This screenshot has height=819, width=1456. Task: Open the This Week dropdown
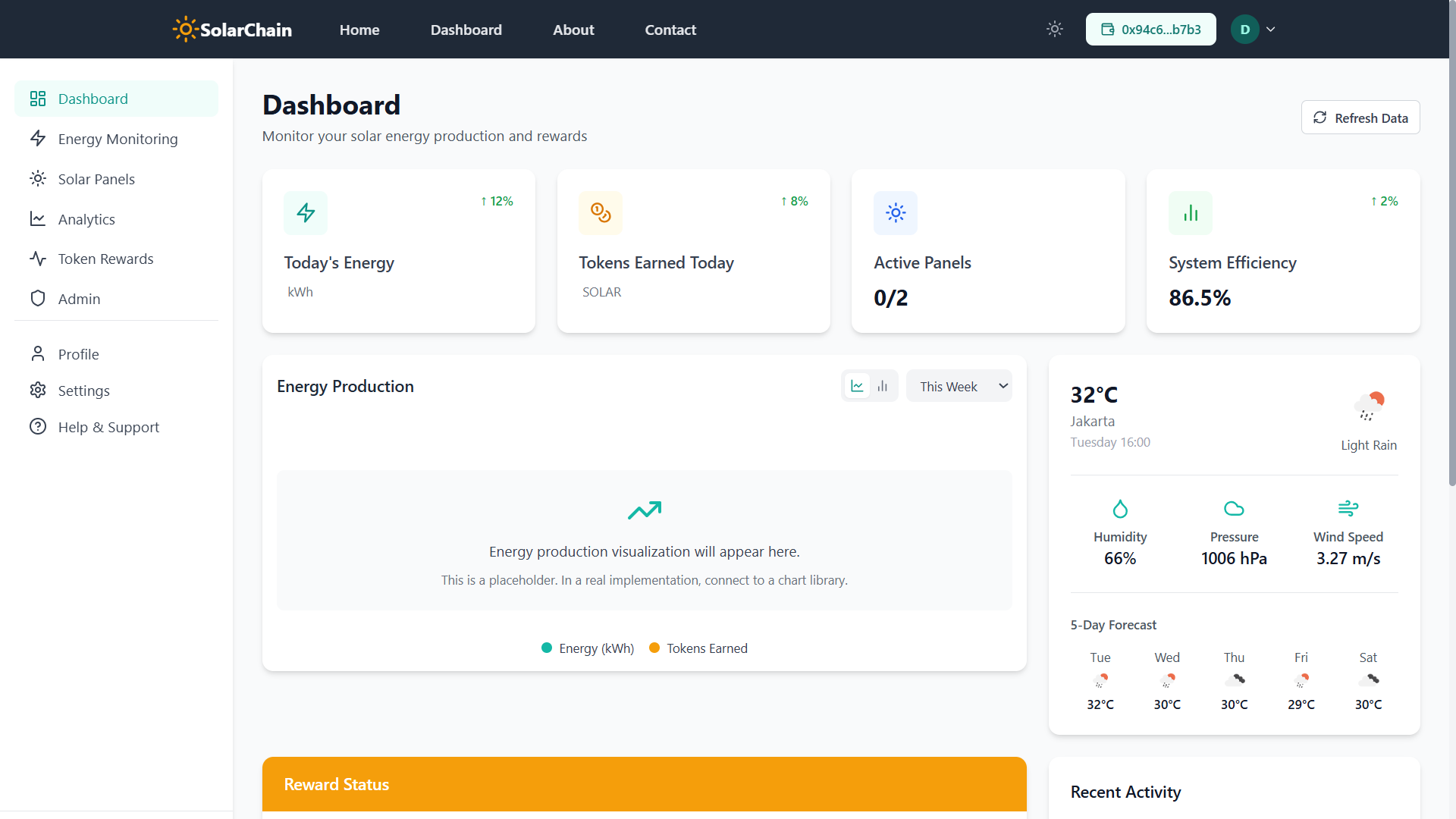(x=959, y=385)
